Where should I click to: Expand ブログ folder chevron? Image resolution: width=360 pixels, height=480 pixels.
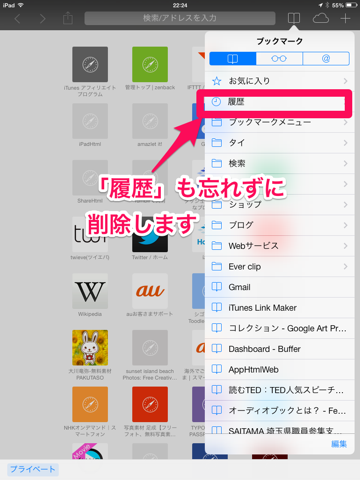click(346, 225)
